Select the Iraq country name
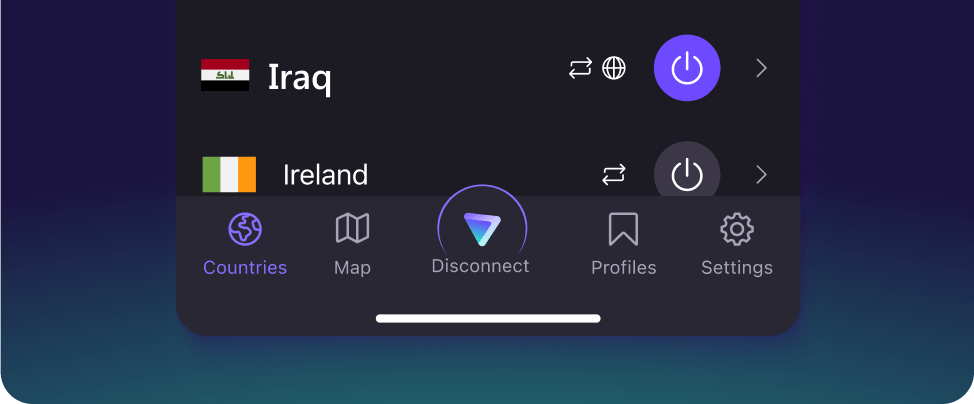 coord(299,78)
